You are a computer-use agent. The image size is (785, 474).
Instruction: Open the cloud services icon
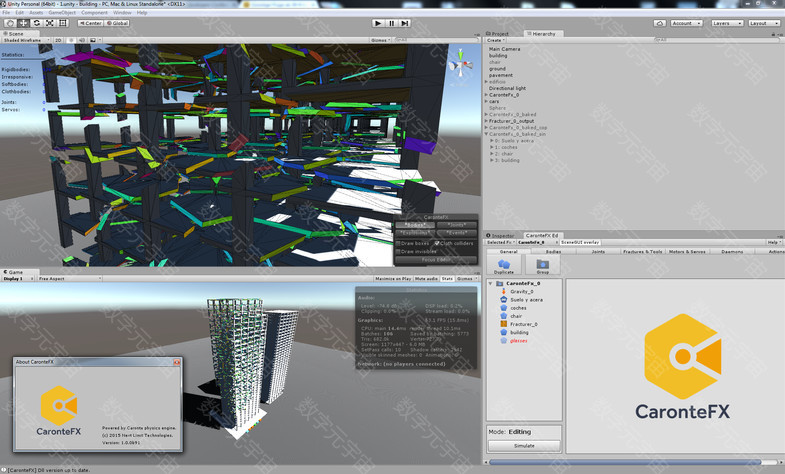click(660, 23)
